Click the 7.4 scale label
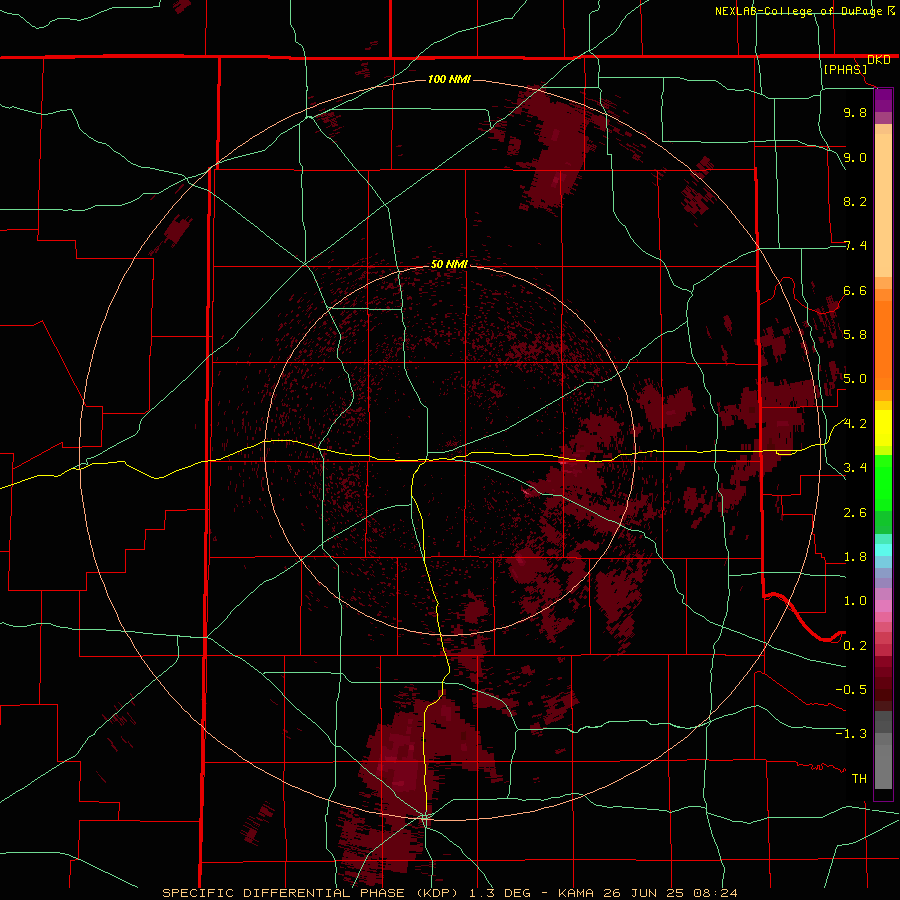The width and height of the screenshot is (900, 900). coord(855,246)
